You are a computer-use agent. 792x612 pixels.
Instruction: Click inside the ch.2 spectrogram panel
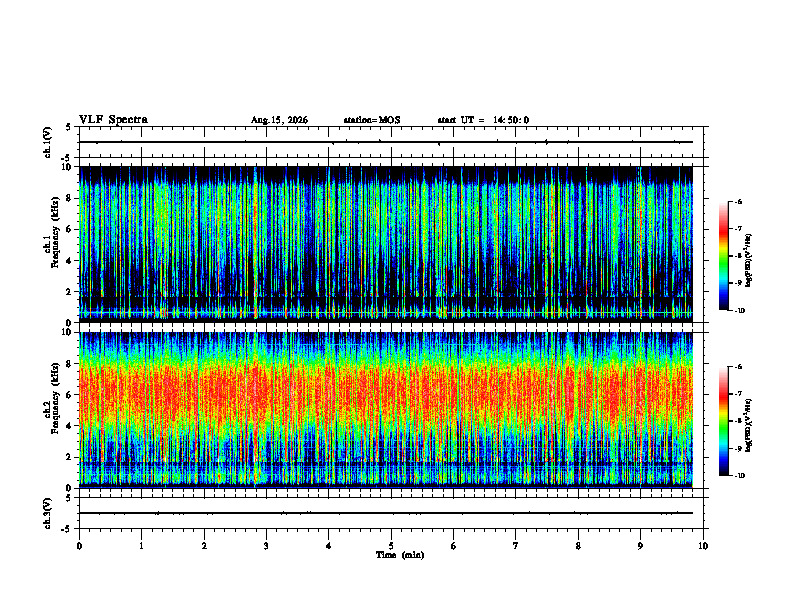(386, 410)
